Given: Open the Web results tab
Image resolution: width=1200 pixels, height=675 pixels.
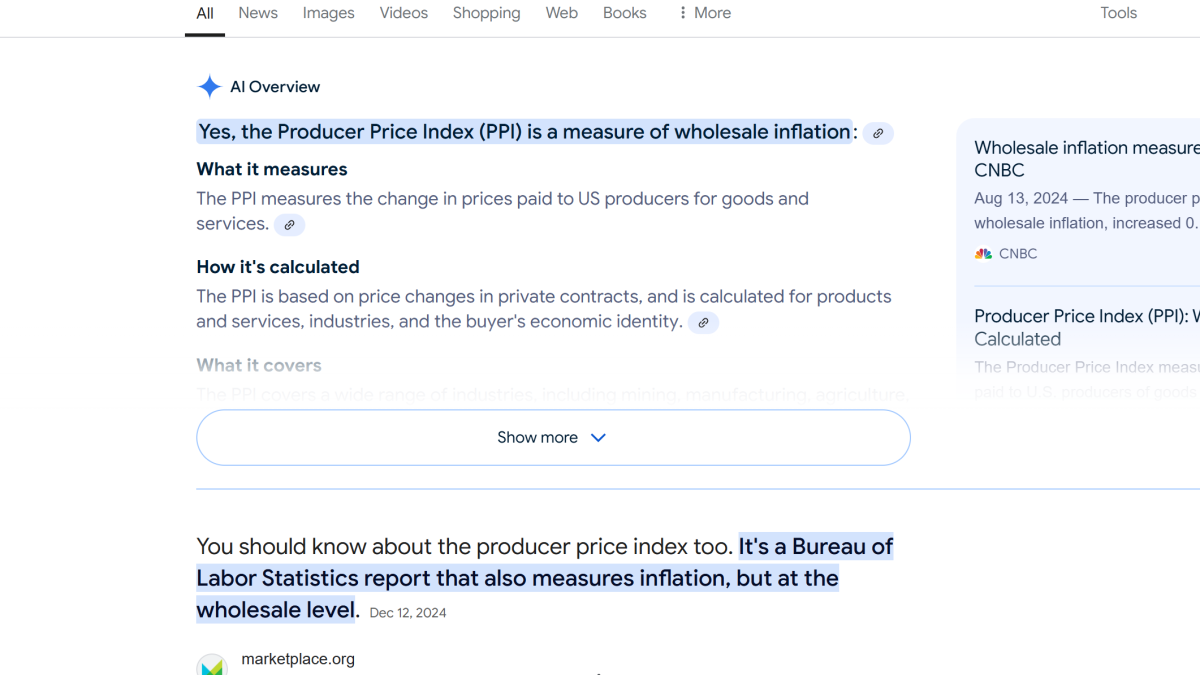Looking at the screenshot, I should pyautogui.click(x=562, y=13).
